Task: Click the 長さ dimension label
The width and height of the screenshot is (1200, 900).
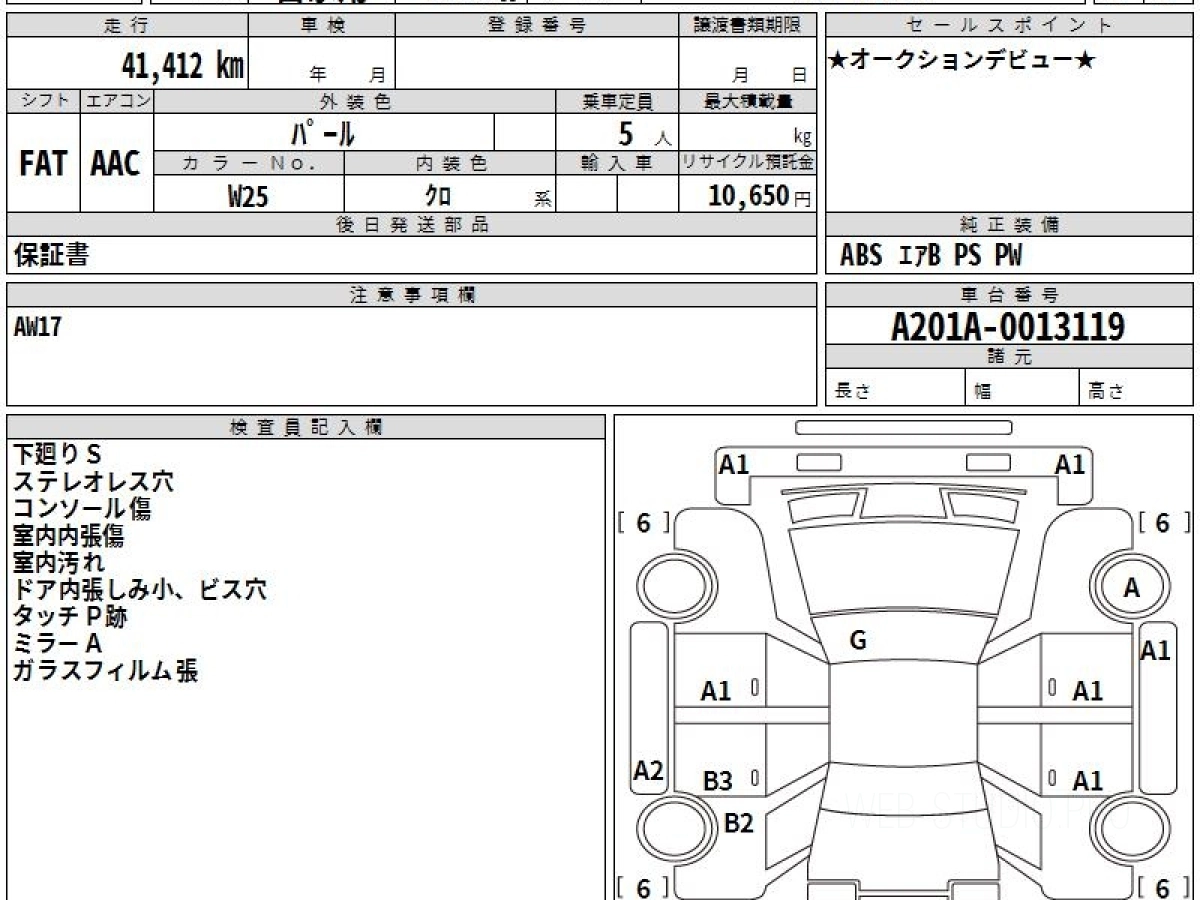Action: (x=852, y=392)
